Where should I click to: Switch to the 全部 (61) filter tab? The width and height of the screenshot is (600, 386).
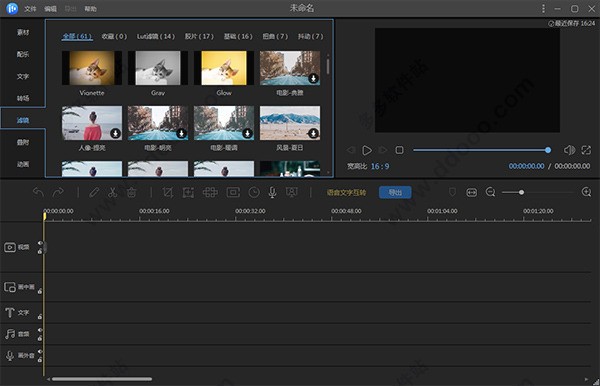77,36
